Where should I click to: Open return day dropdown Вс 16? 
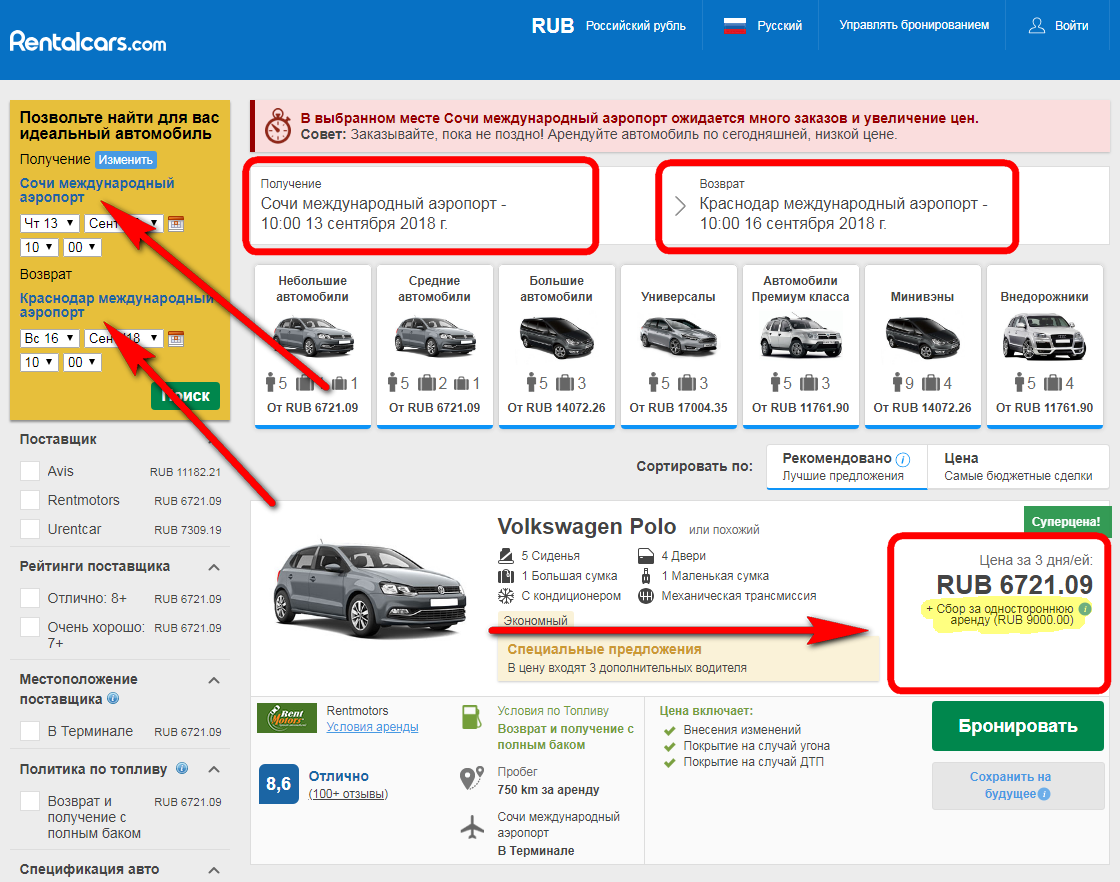pyautogui.click(x=49, y=339)
